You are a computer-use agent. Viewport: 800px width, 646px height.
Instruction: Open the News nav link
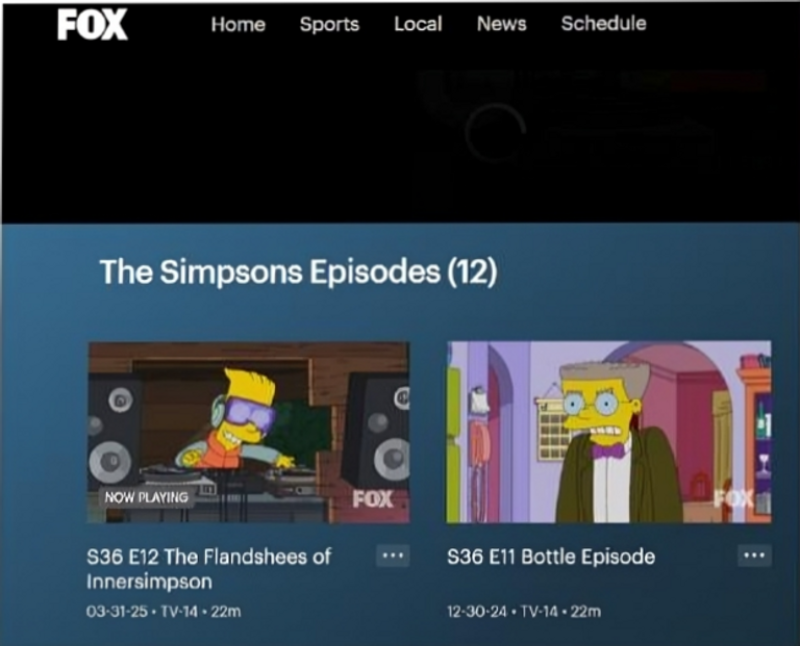click(x=502, y=23)
